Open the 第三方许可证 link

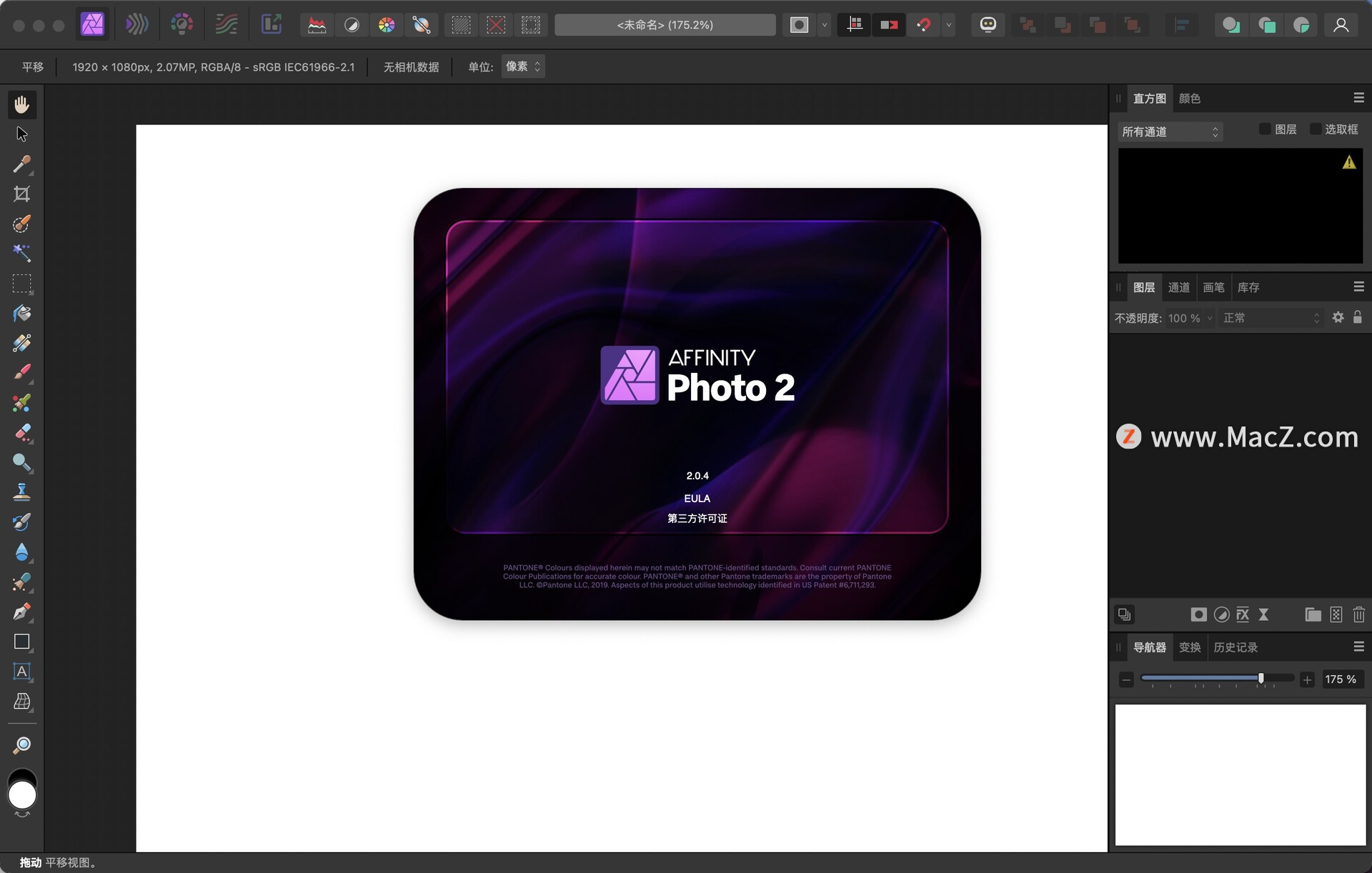[x=697, y=519]
